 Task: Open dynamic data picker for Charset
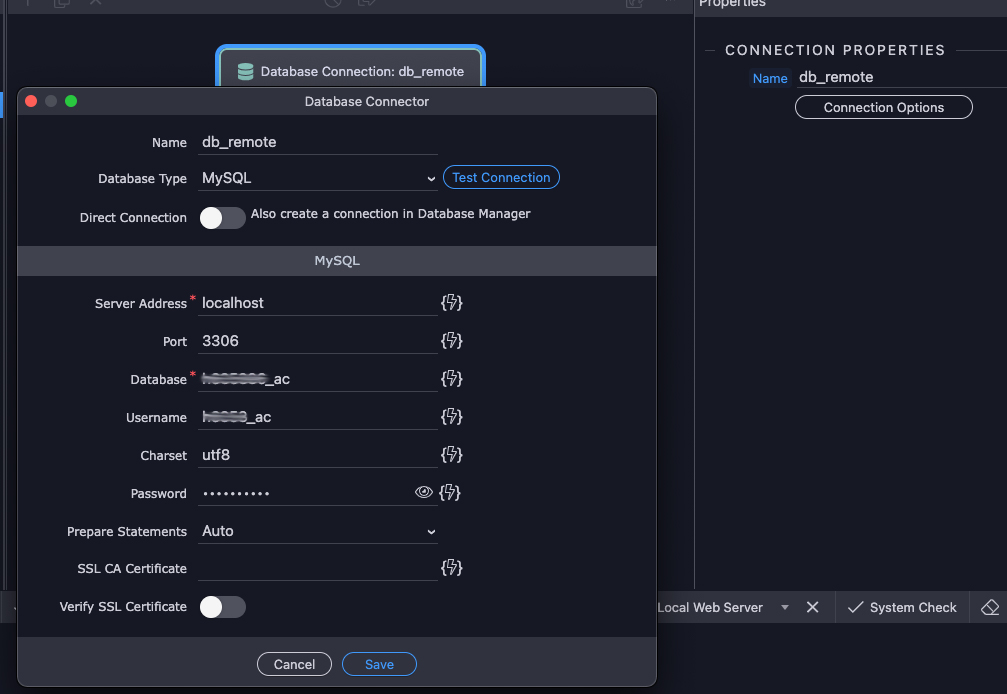[451, 455]
